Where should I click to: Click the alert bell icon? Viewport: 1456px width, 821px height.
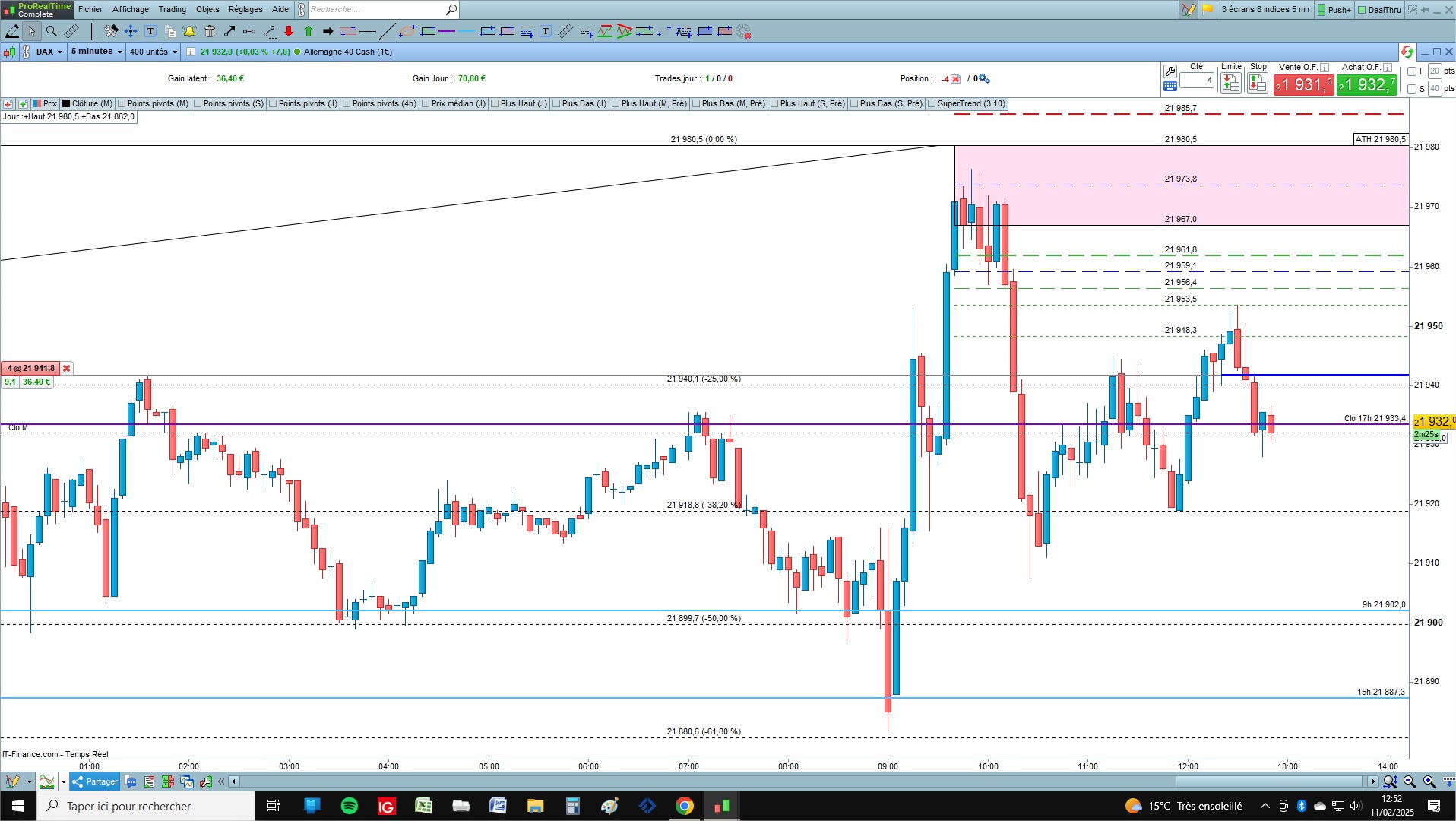(189, 31)
